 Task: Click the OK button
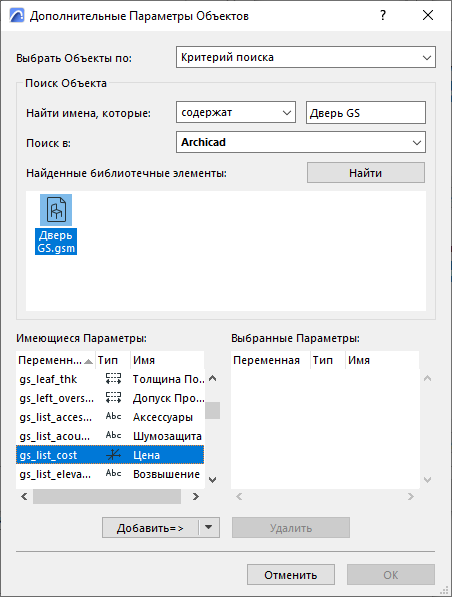391,575
